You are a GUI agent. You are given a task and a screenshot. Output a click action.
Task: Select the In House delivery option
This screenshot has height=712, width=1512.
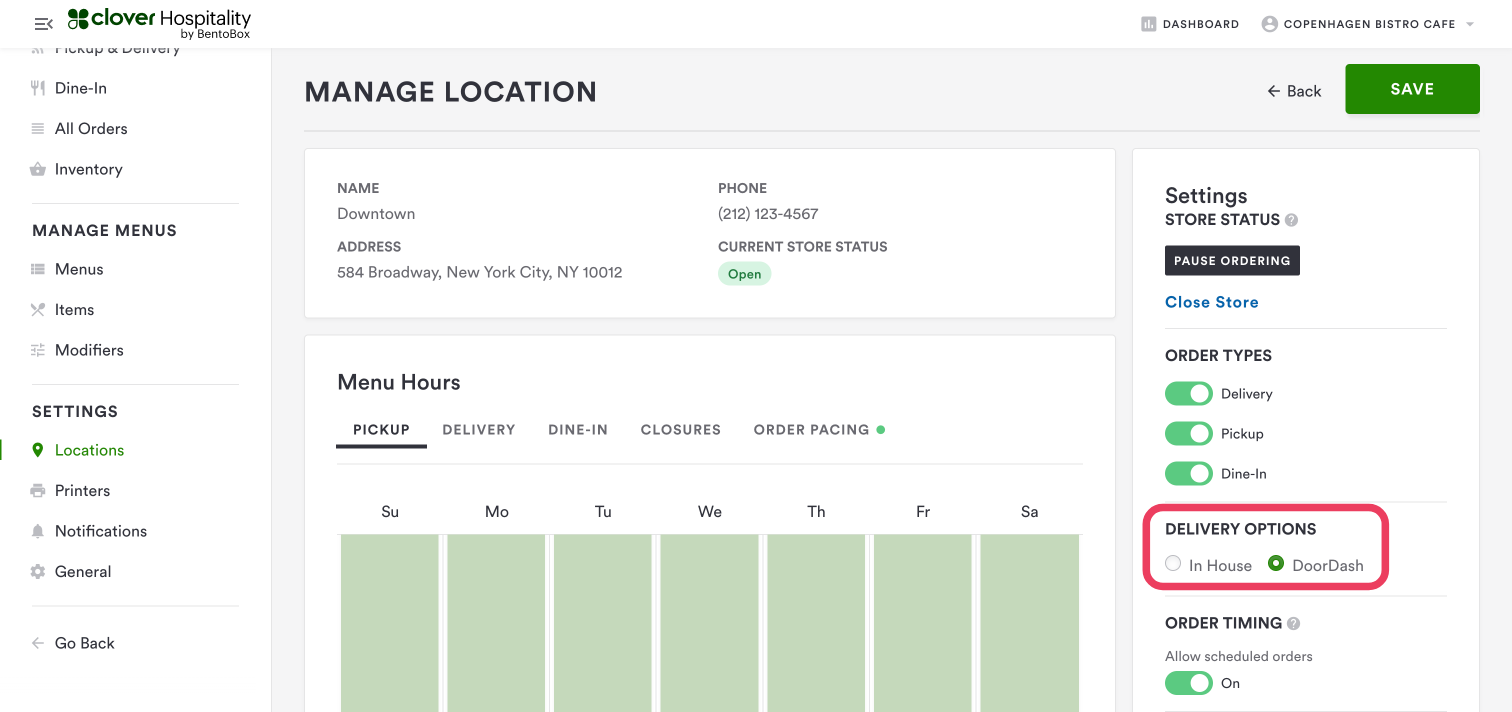tap(1173, 564)
